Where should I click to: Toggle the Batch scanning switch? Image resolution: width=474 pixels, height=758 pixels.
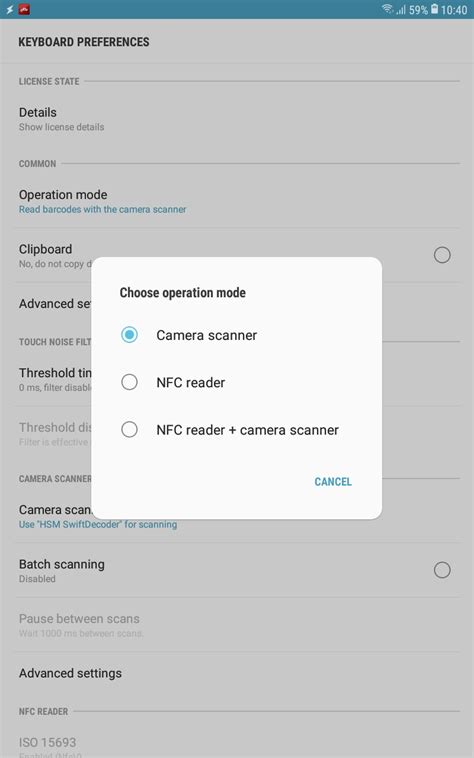442,570
